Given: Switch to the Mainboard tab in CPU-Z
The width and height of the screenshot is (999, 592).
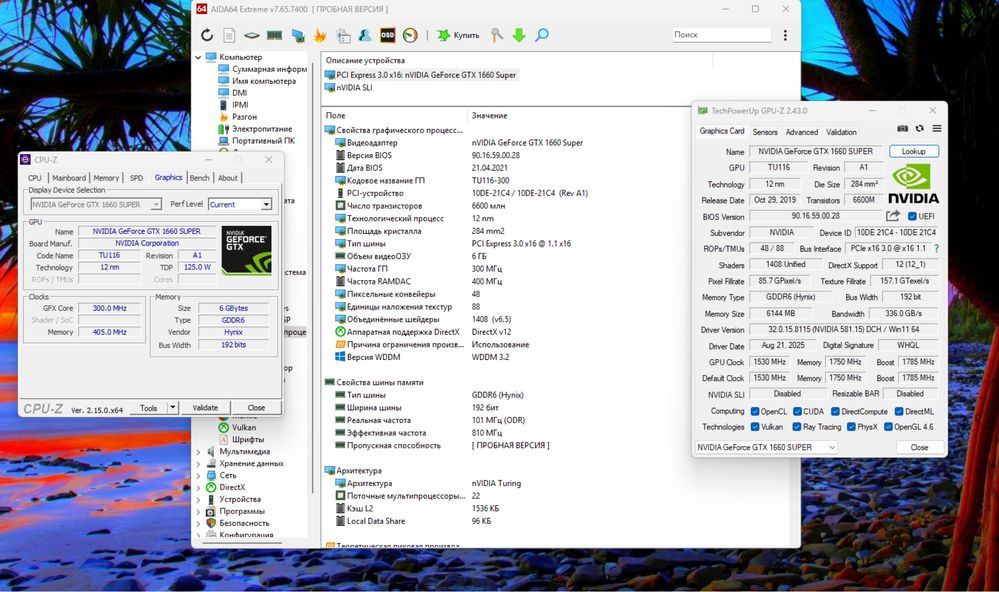Looking at the screenshot, I should click(x=69, y=178).
